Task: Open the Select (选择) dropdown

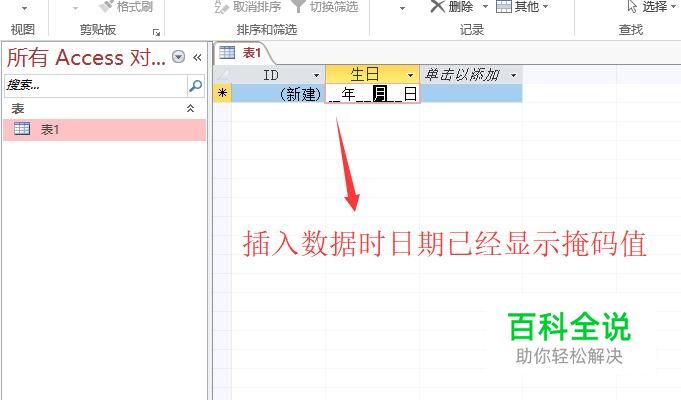Action: point(651,7)
